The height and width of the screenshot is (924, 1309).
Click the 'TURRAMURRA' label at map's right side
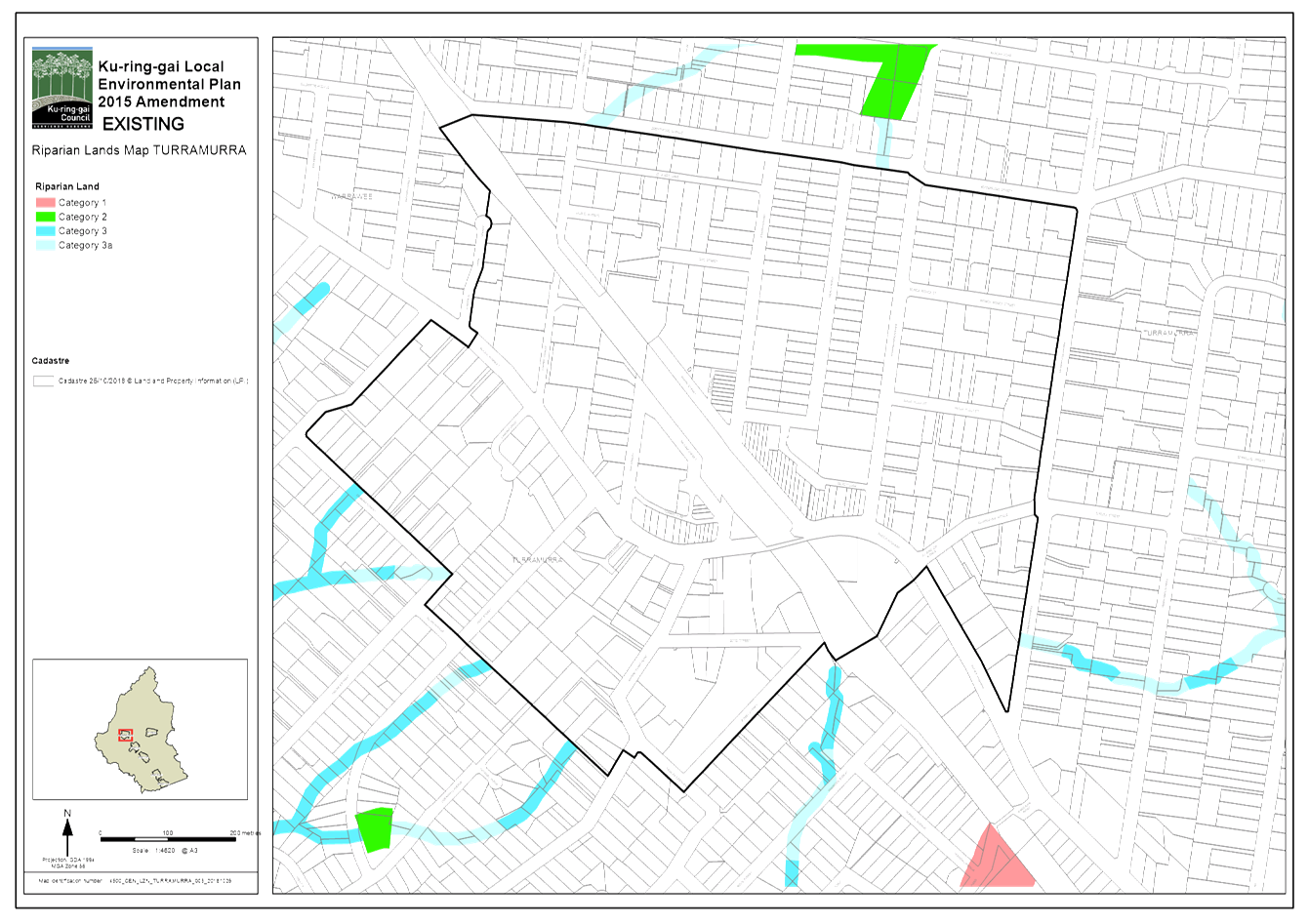(x=1168, y=333)
